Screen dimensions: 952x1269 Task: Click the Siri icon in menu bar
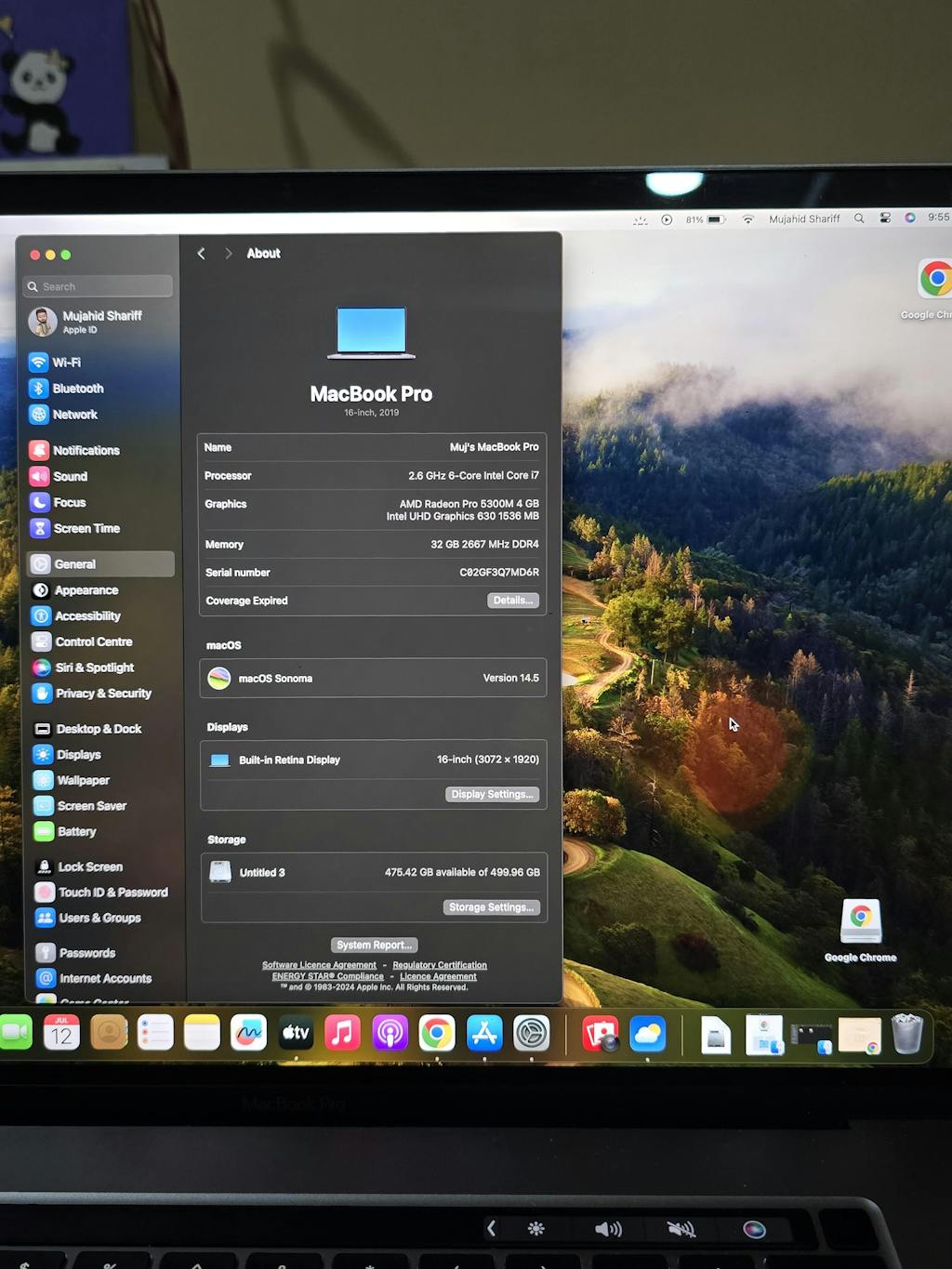910,218
